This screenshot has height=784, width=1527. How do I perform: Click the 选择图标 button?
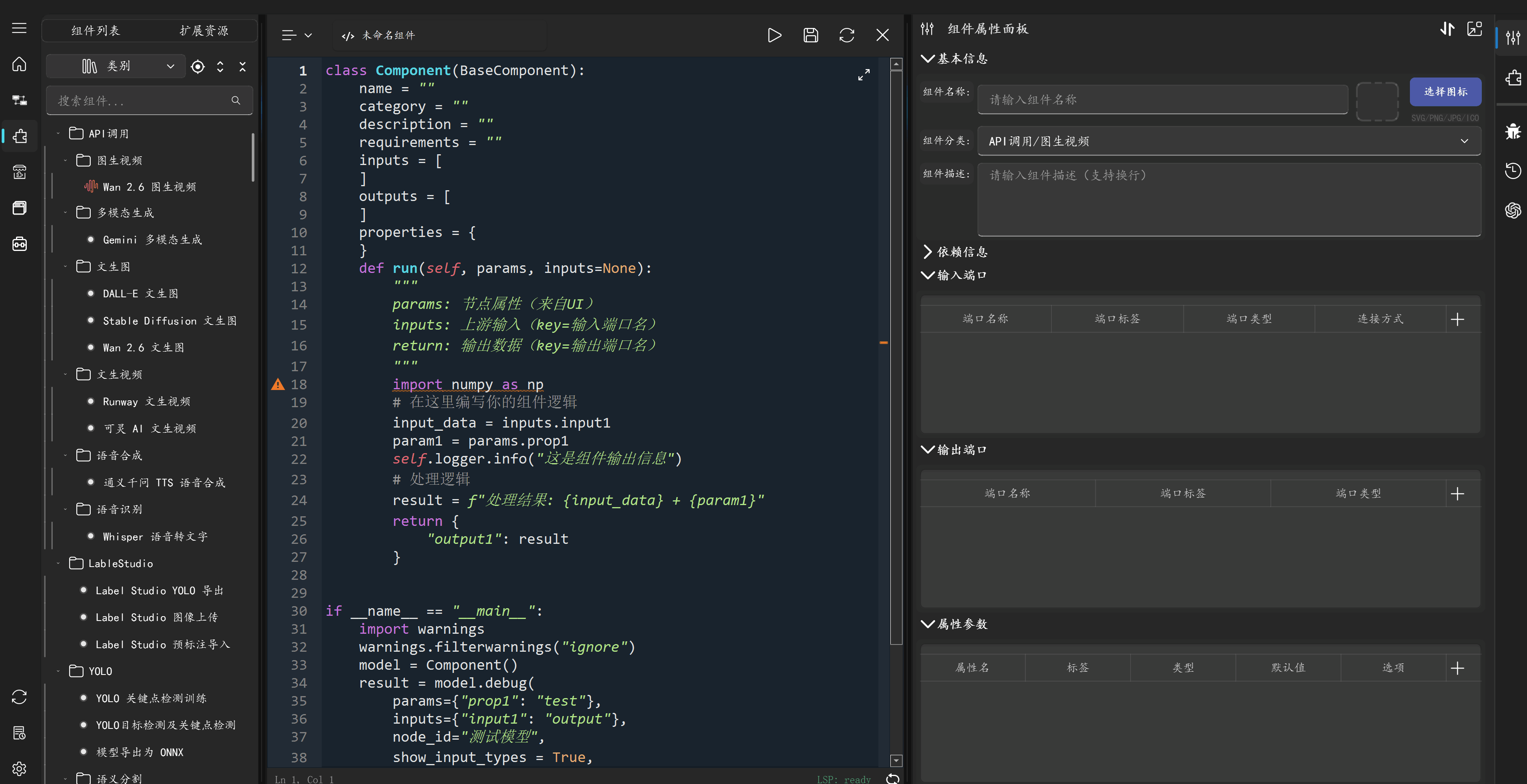coord(1445,92)
